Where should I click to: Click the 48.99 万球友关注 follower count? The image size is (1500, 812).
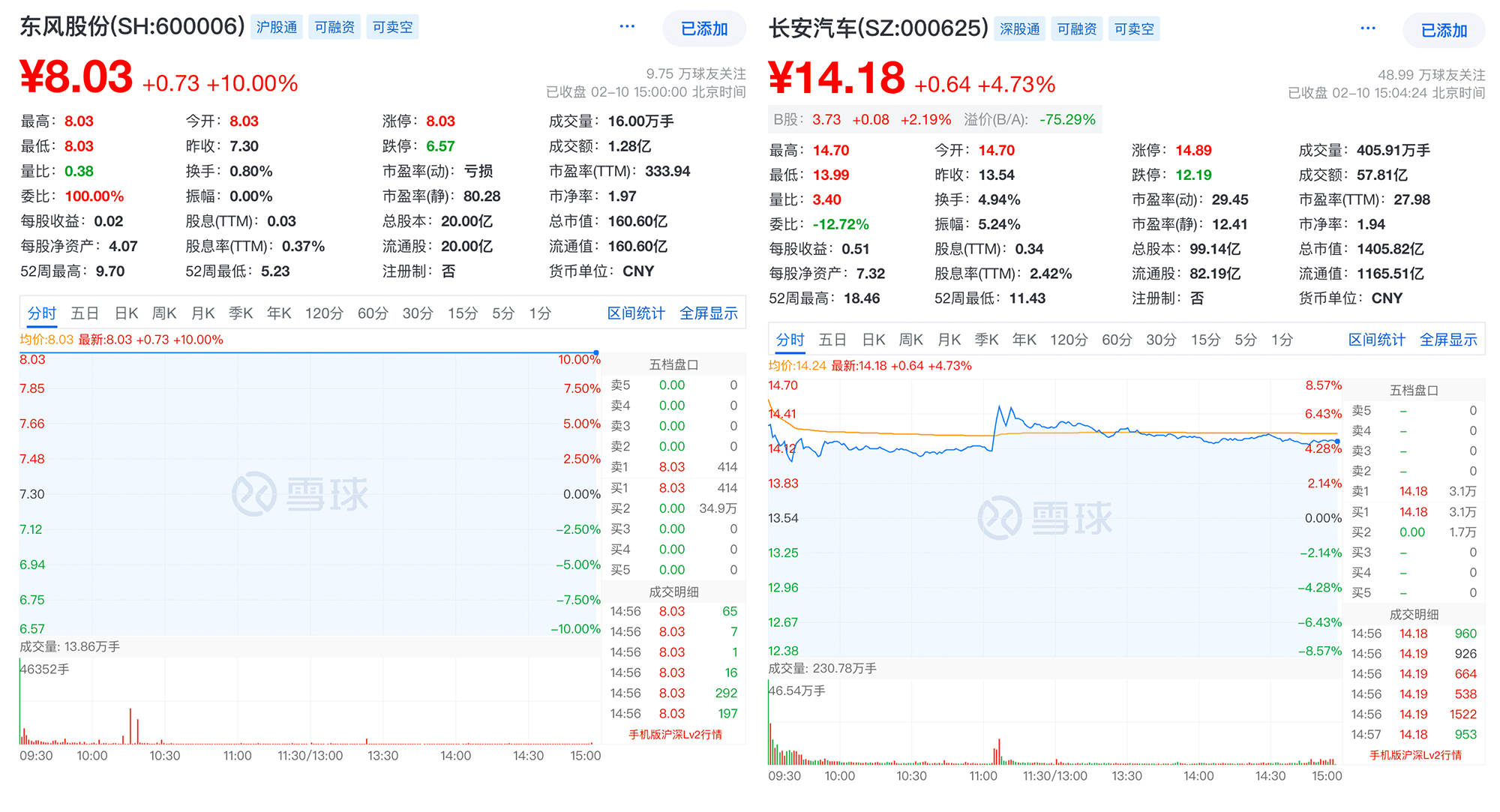point(1431,75)
